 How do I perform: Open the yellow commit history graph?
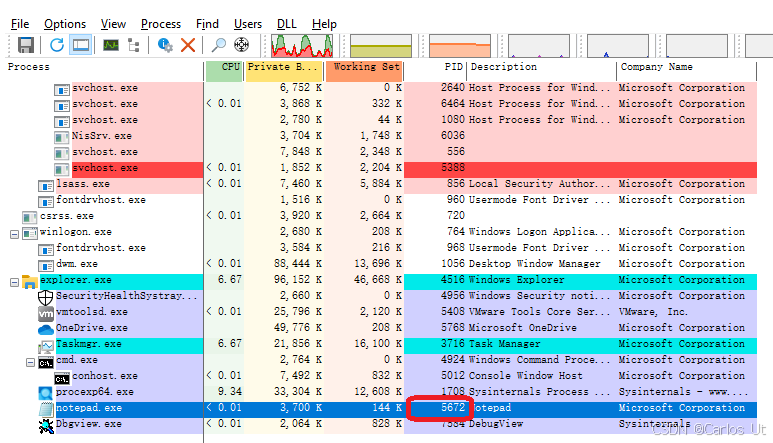pos(381,46)
